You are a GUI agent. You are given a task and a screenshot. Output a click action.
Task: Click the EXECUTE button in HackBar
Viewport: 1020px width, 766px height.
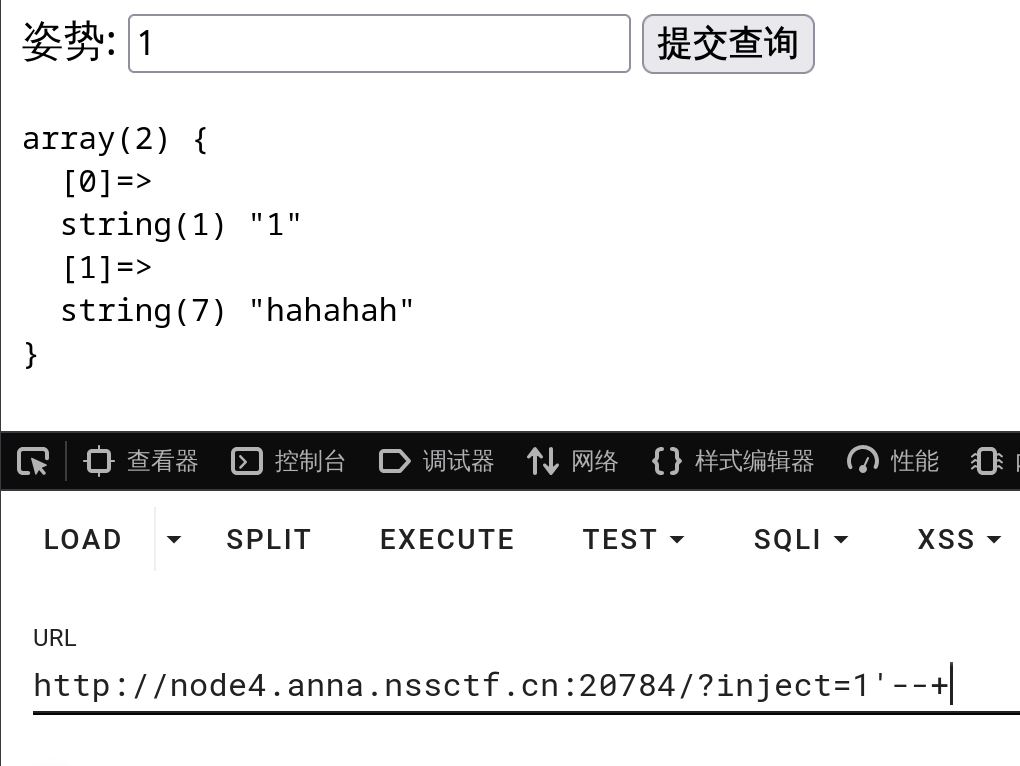point(446,540)
